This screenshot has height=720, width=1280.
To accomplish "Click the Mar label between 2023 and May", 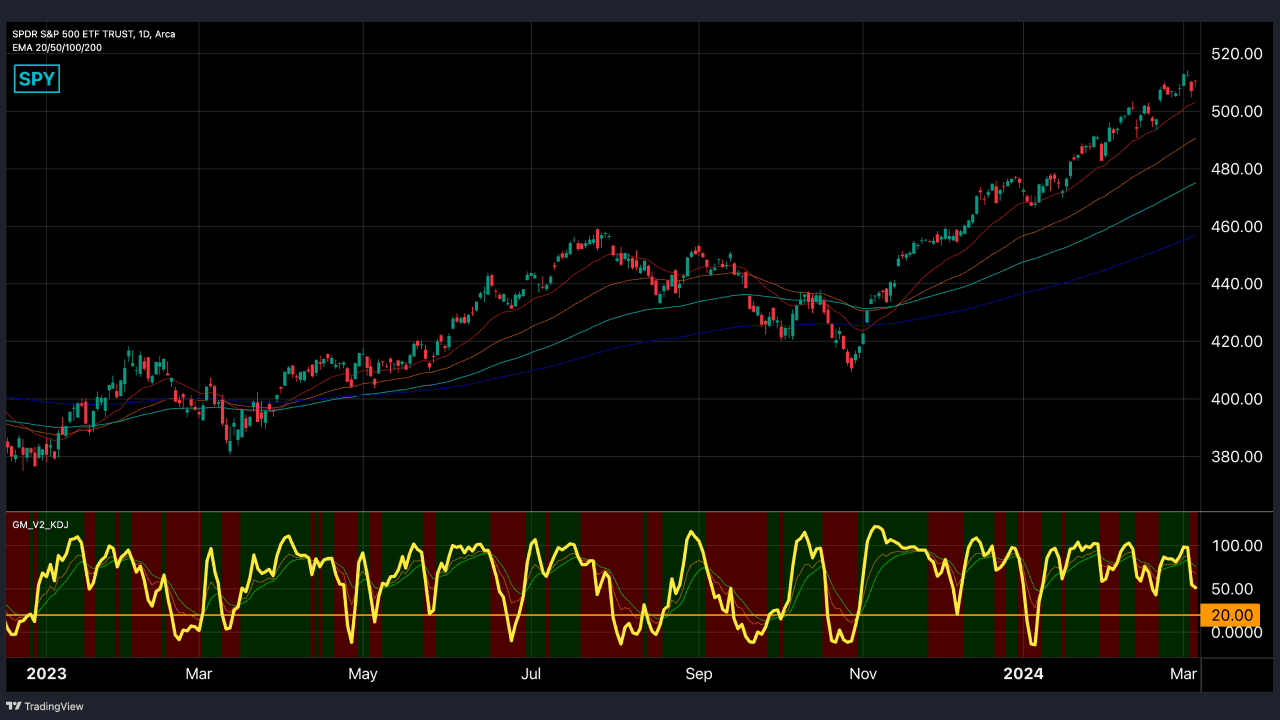I will 199,674.
